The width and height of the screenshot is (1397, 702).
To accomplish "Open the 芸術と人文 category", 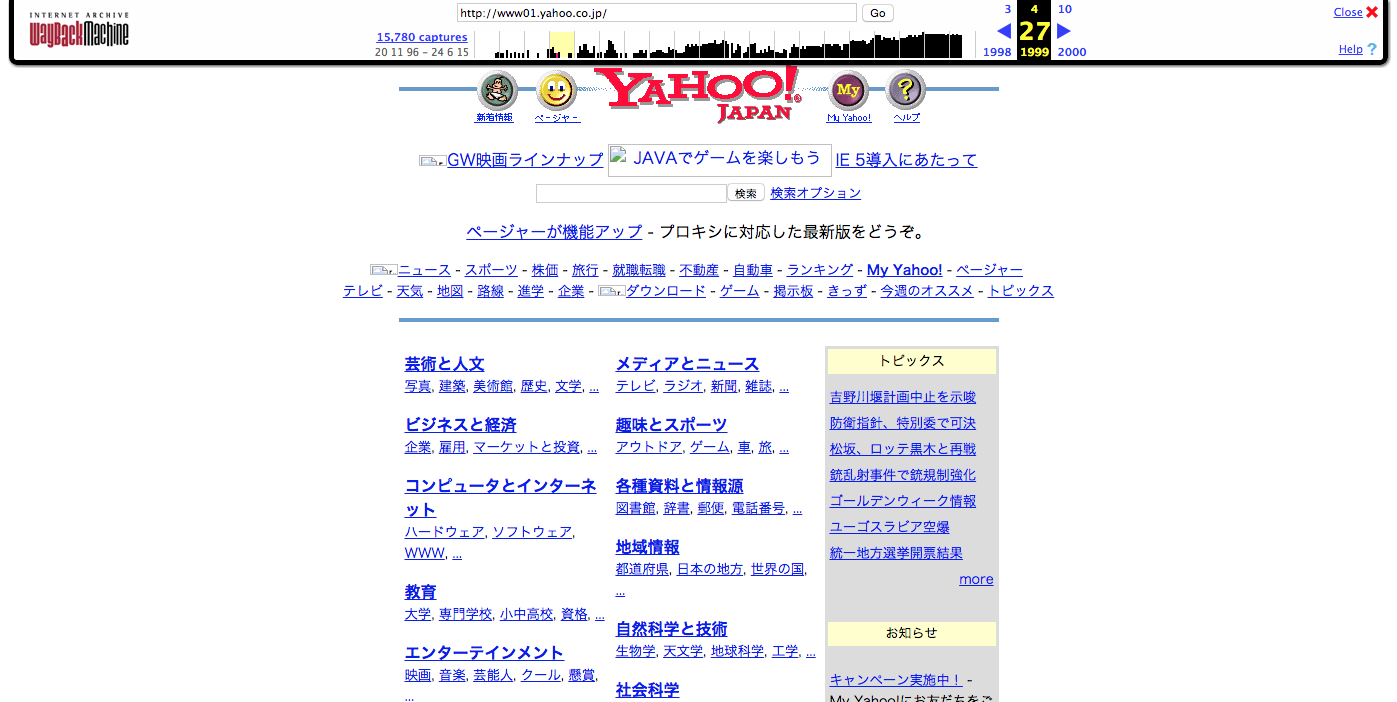I will (444, 364).
